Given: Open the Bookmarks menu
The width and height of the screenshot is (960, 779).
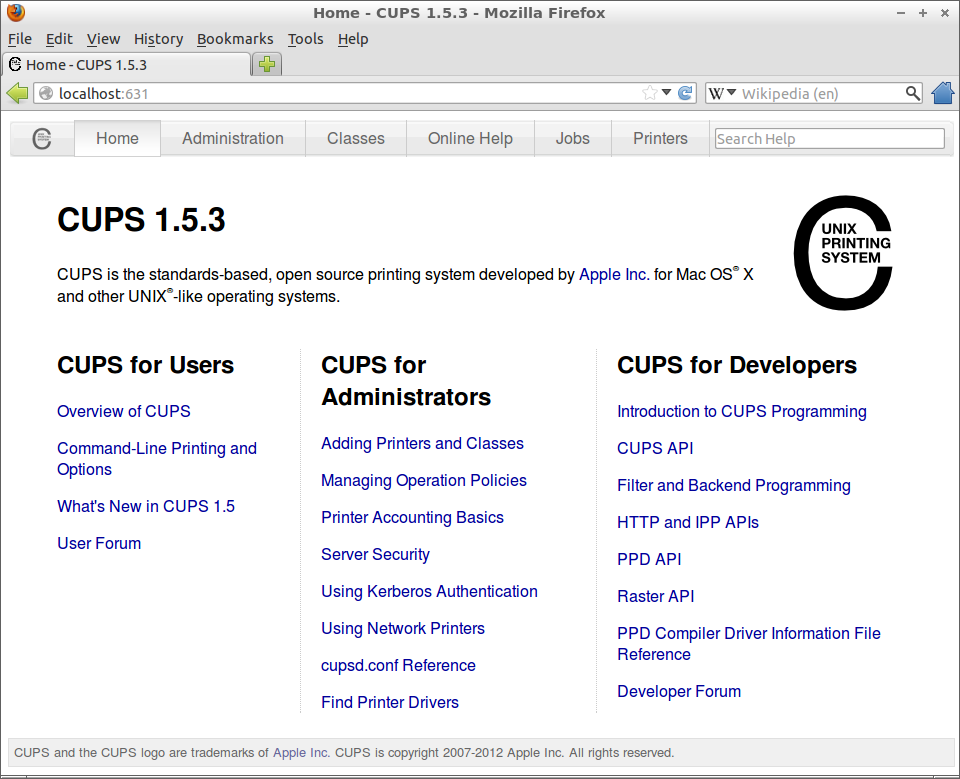Looking at the screenshot, I should (235, 39).
